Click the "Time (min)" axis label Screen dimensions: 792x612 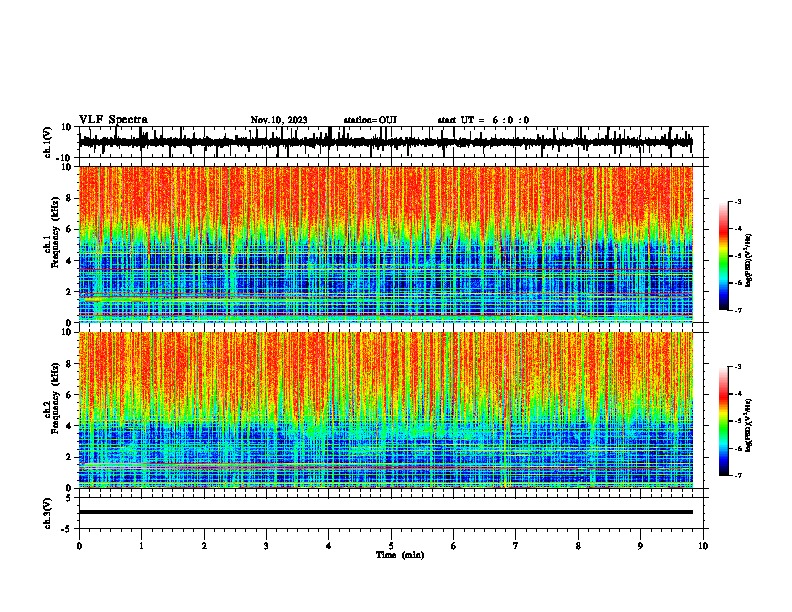coord(400,555)
